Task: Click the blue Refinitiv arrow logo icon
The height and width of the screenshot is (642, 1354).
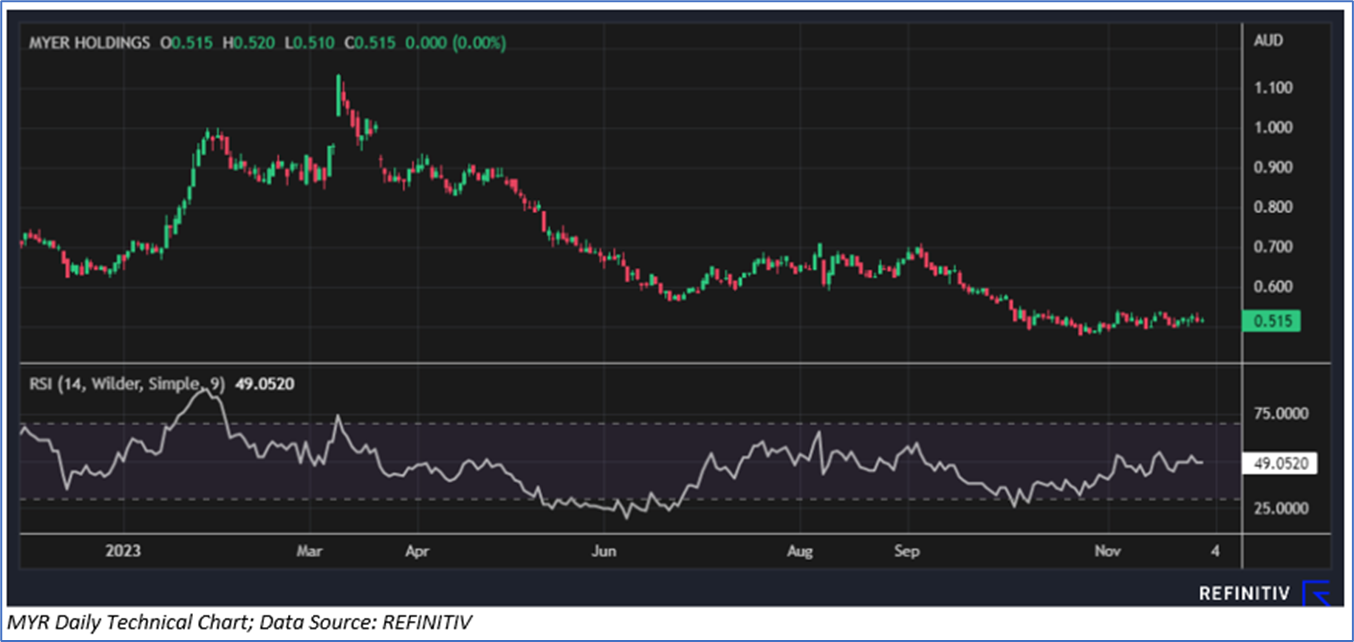Action: pos(1318,593)
